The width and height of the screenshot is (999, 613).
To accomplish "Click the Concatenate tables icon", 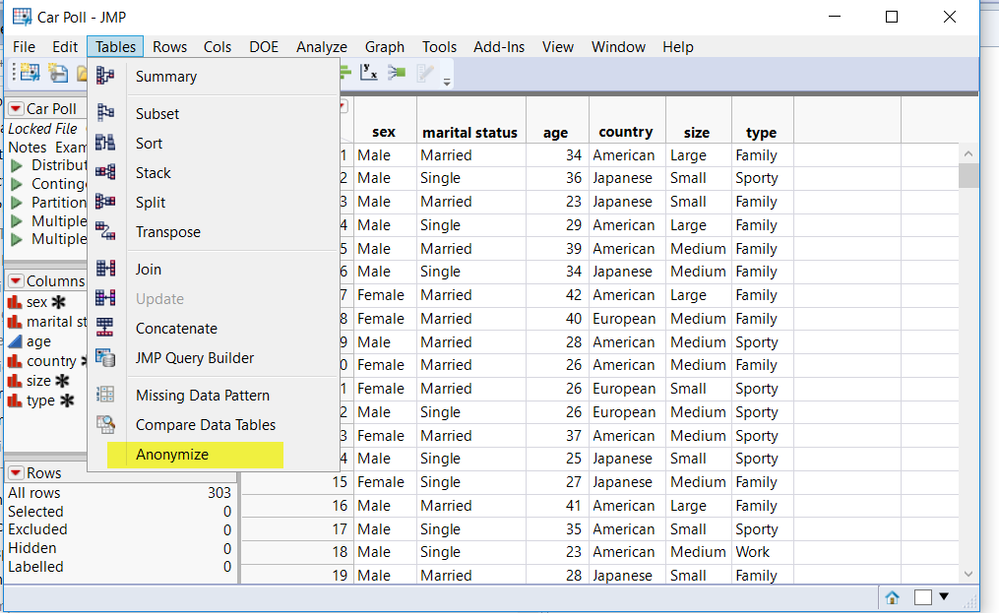I will 105,328.
